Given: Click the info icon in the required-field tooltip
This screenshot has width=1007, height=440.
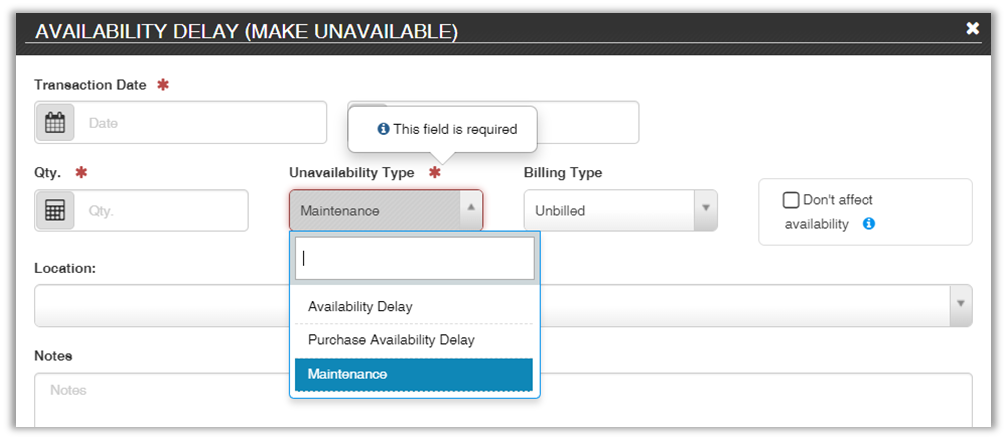Looking at the screenshot, I should [x=382, y=129].
